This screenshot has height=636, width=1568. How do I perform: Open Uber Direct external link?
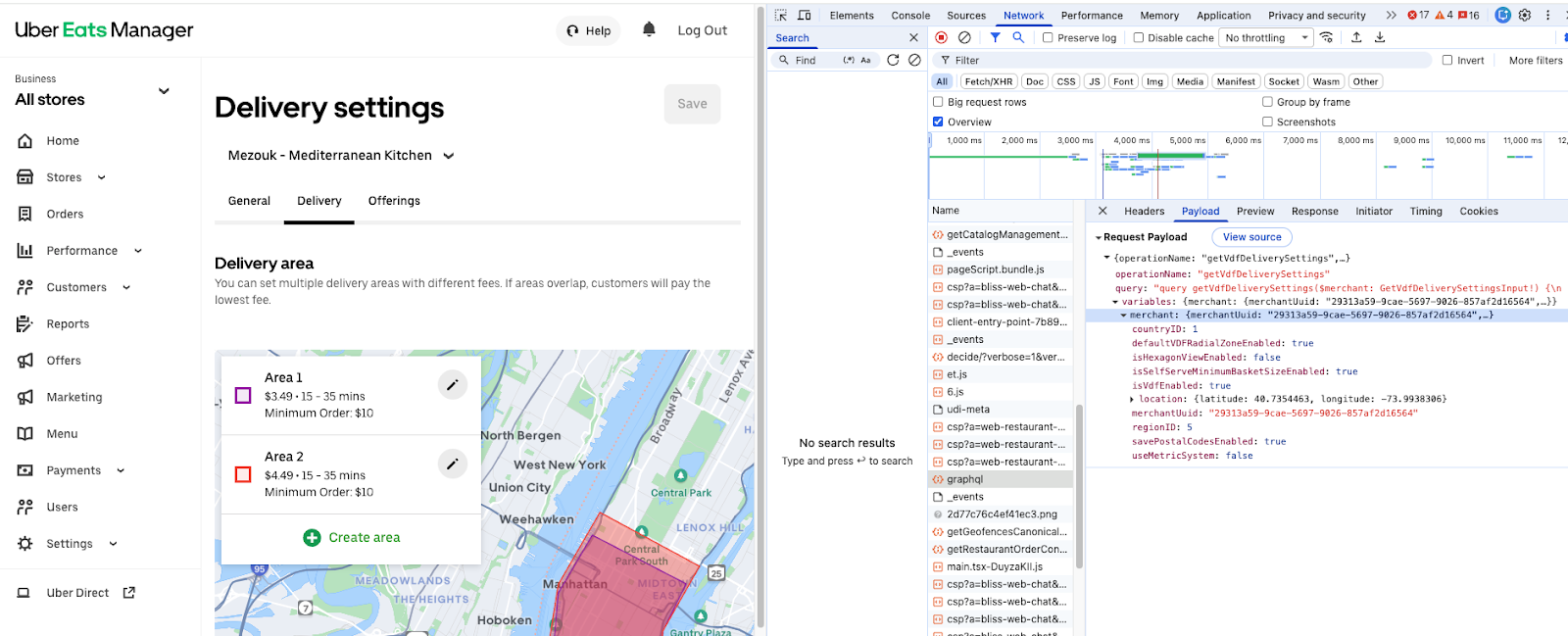pos(77,593)
